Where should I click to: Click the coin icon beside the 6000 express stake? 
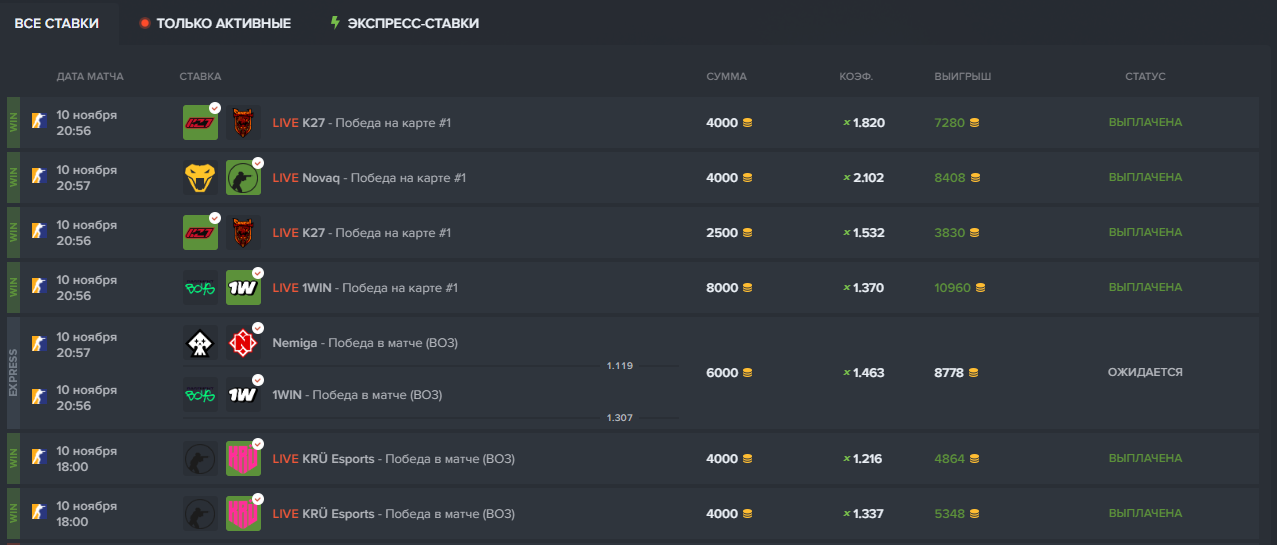click(747, 373)
